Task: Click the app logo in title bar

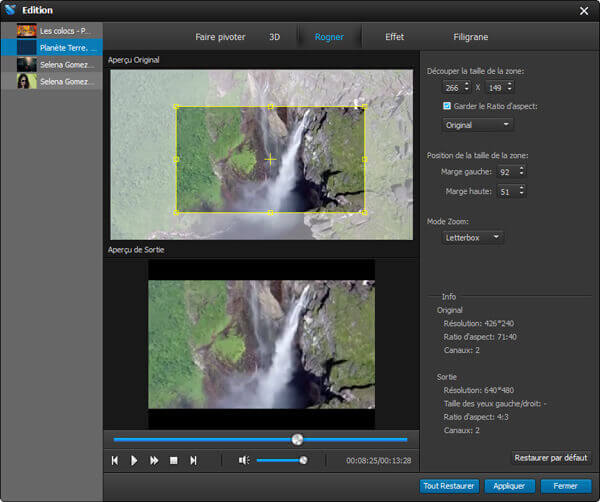Action: click(10, 10)
